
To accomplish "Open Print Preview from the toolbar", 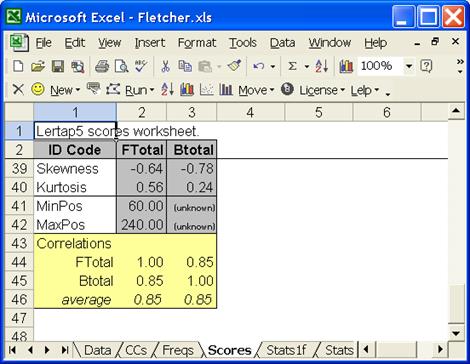I will tap(121, 66).
